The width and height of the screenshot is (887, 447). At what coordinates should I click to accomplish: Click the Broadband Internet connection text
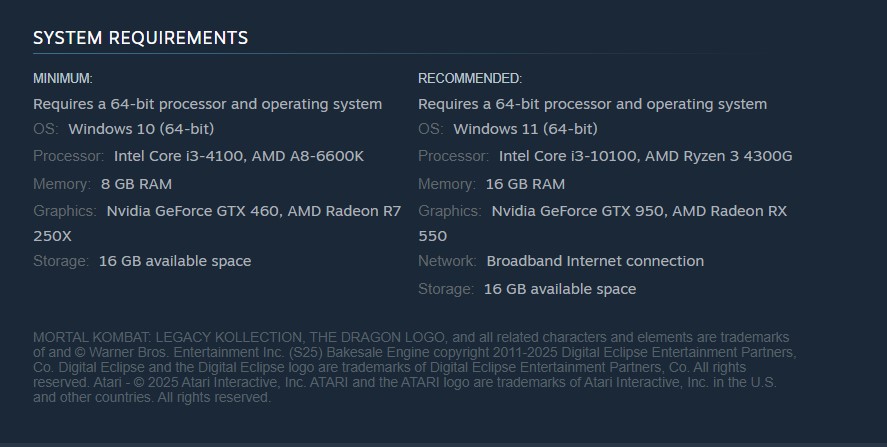(595, 261)
